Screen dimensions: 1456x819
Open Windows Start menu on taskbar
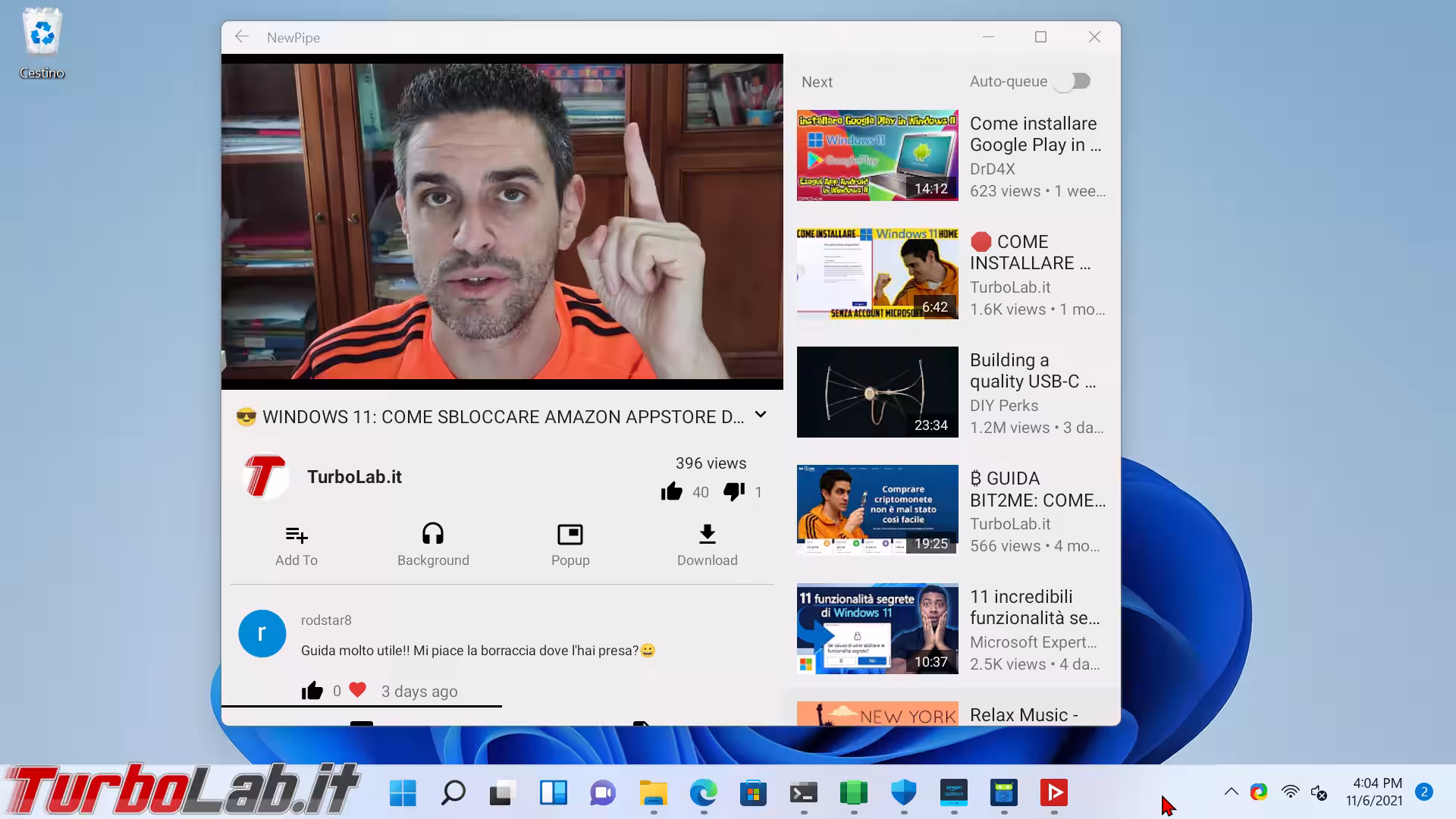pos(403,793)
